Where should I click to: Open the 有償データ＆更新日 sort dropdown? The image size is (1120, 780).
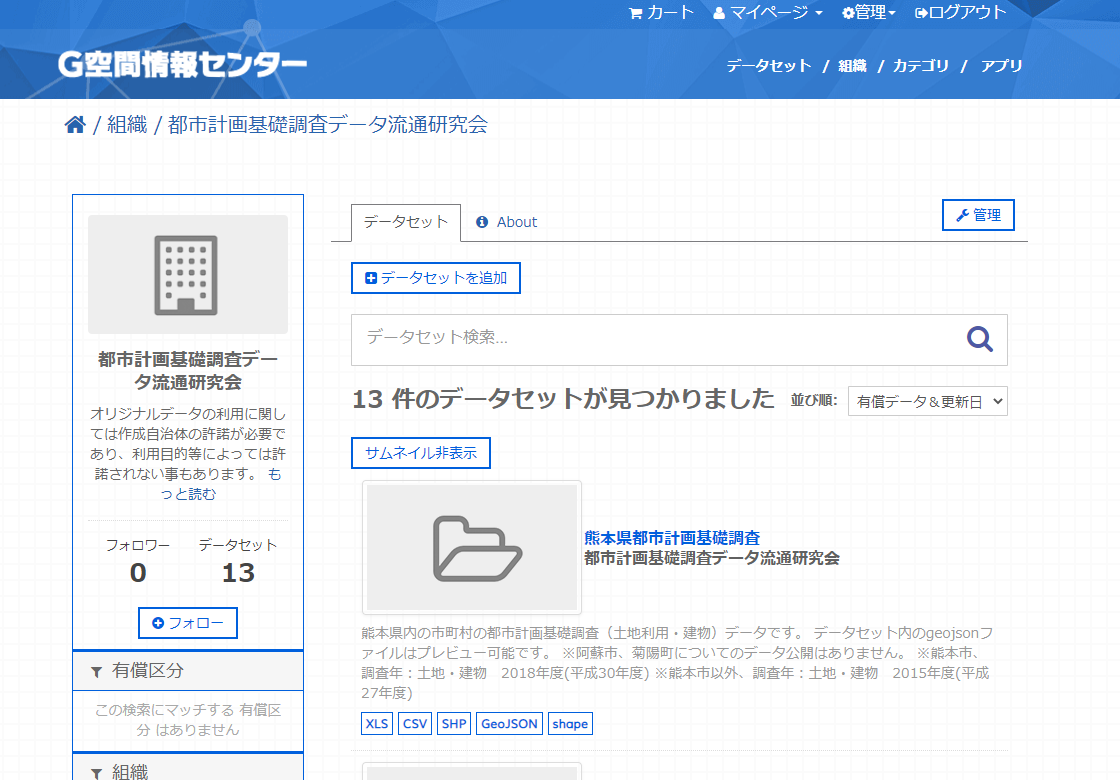927,400
